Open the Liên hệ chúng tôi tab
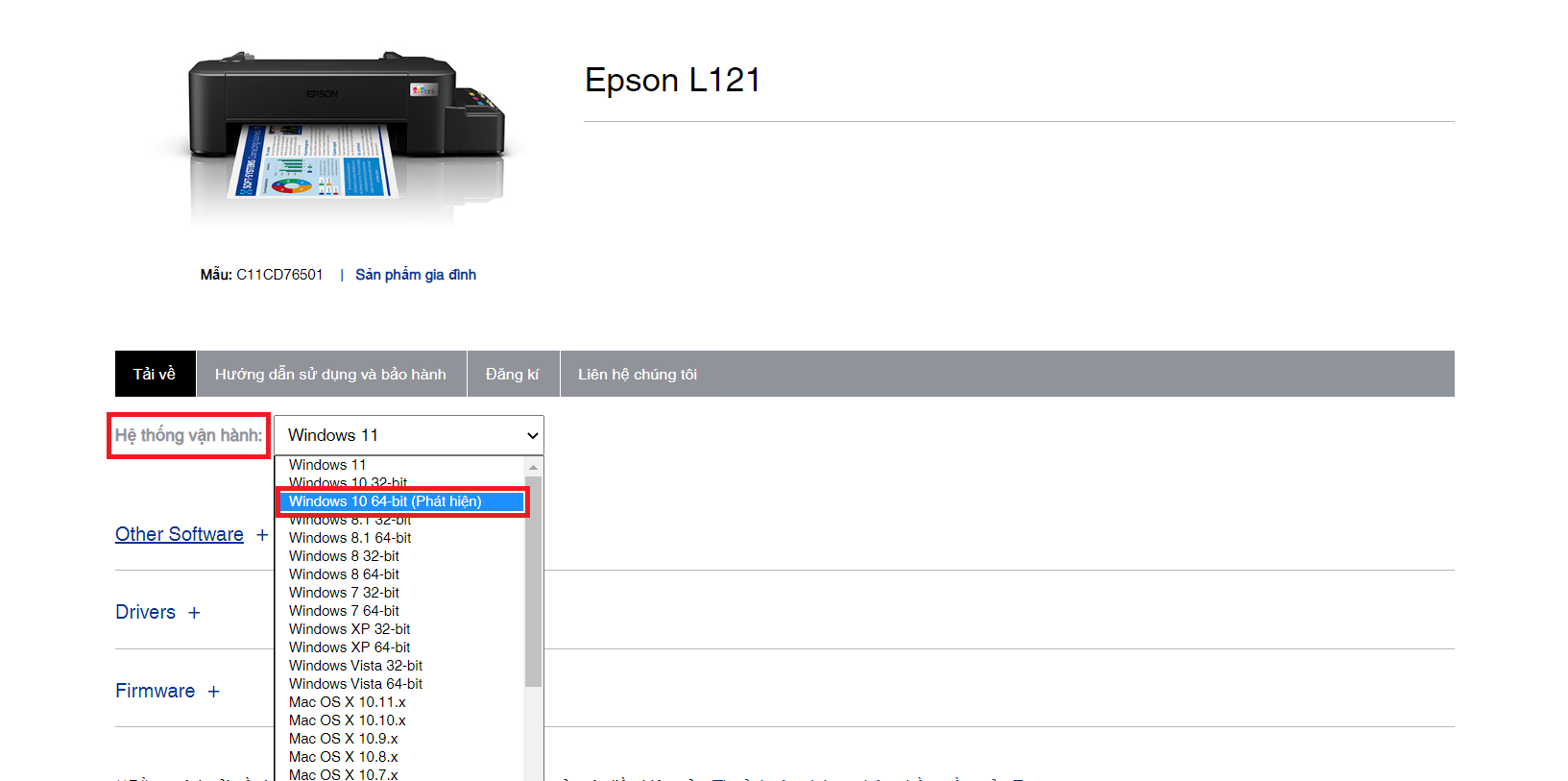This screenshot has width=1568, height=781. (638, 374)
